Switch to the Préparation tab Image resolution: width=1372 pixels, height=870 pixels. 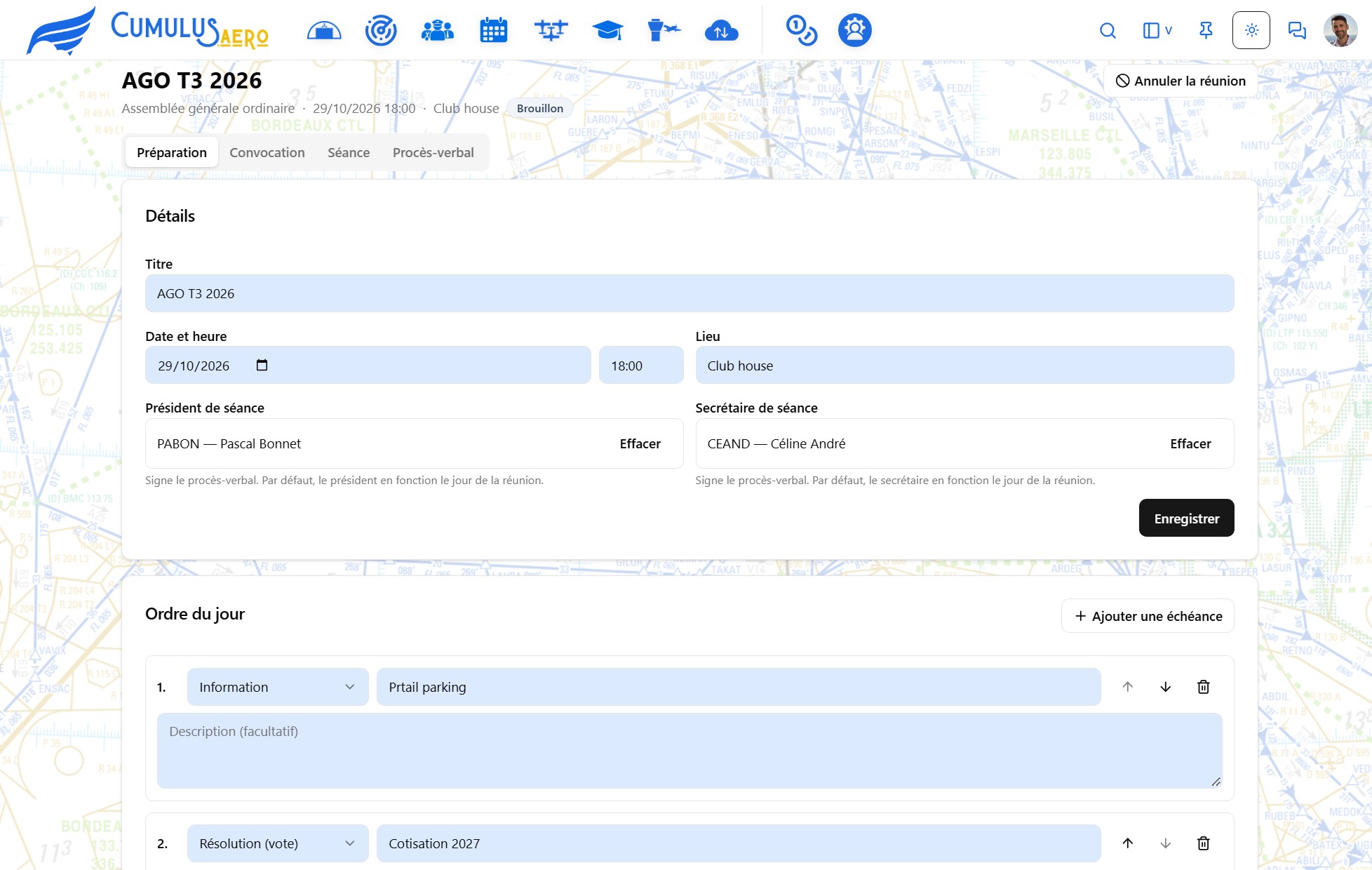(x=172, y=152)
